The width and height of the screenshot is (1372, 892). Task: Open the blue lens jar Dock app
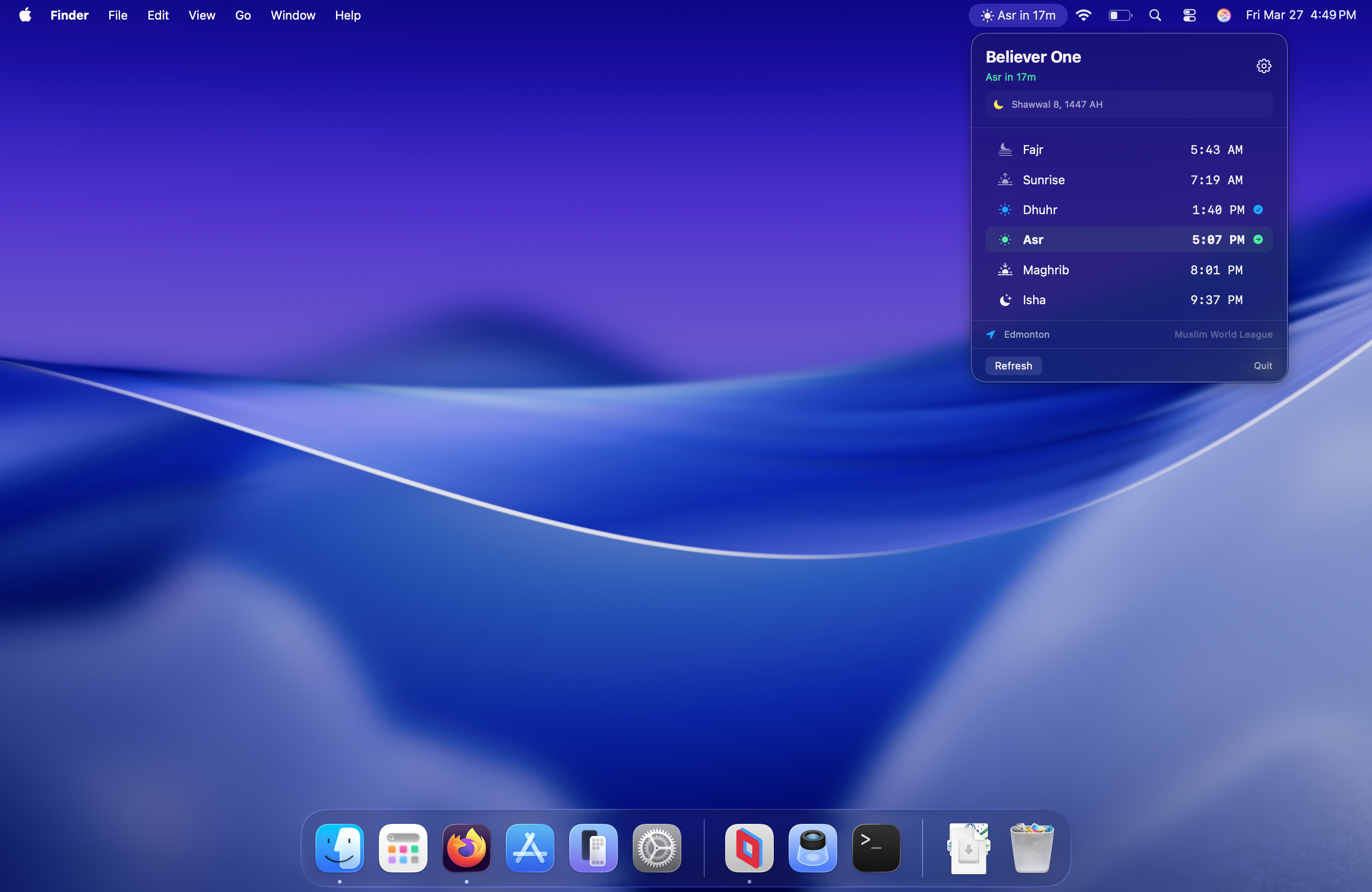[x=812, y=848]
